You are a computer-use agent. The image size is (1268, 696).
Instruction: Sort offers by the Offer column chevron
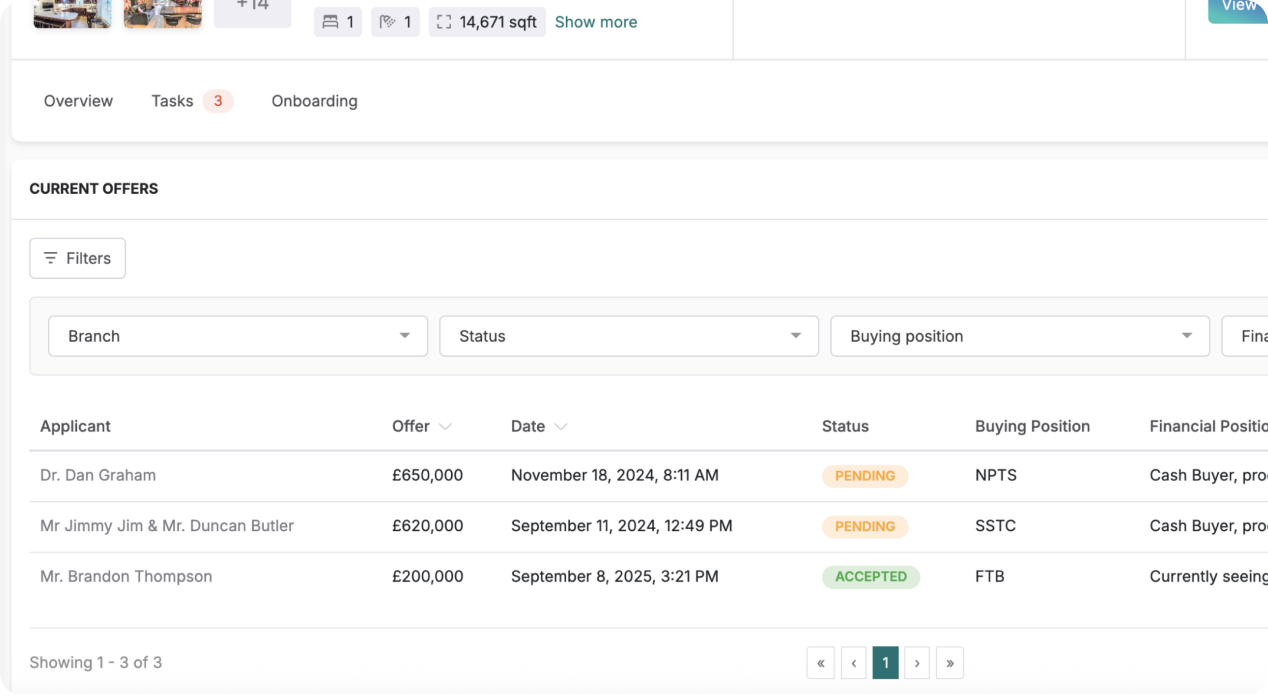point(445,426)
